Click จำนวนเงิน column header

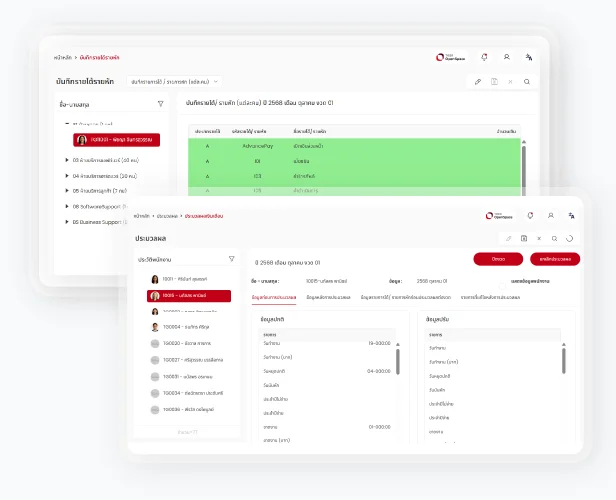click(x=506, y=132)
